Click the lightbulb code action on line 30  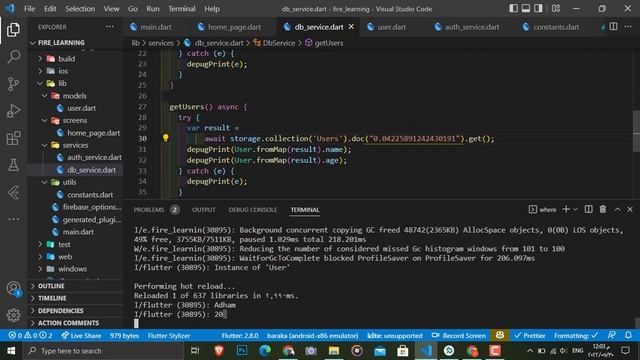click(166, 138)
